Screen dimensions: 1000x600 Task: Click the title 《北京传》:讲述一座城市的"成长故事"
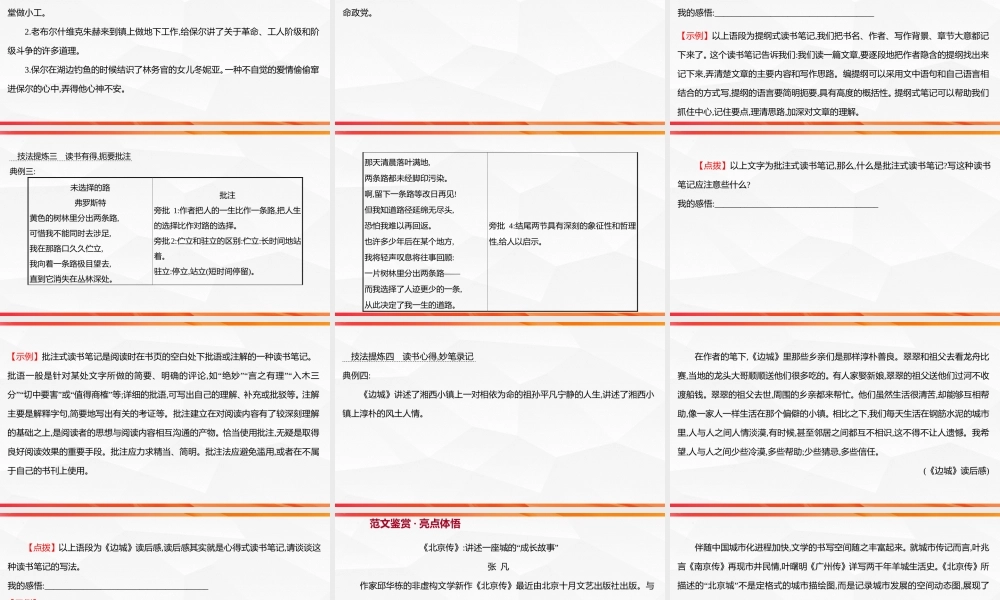[x=490, y=547]
